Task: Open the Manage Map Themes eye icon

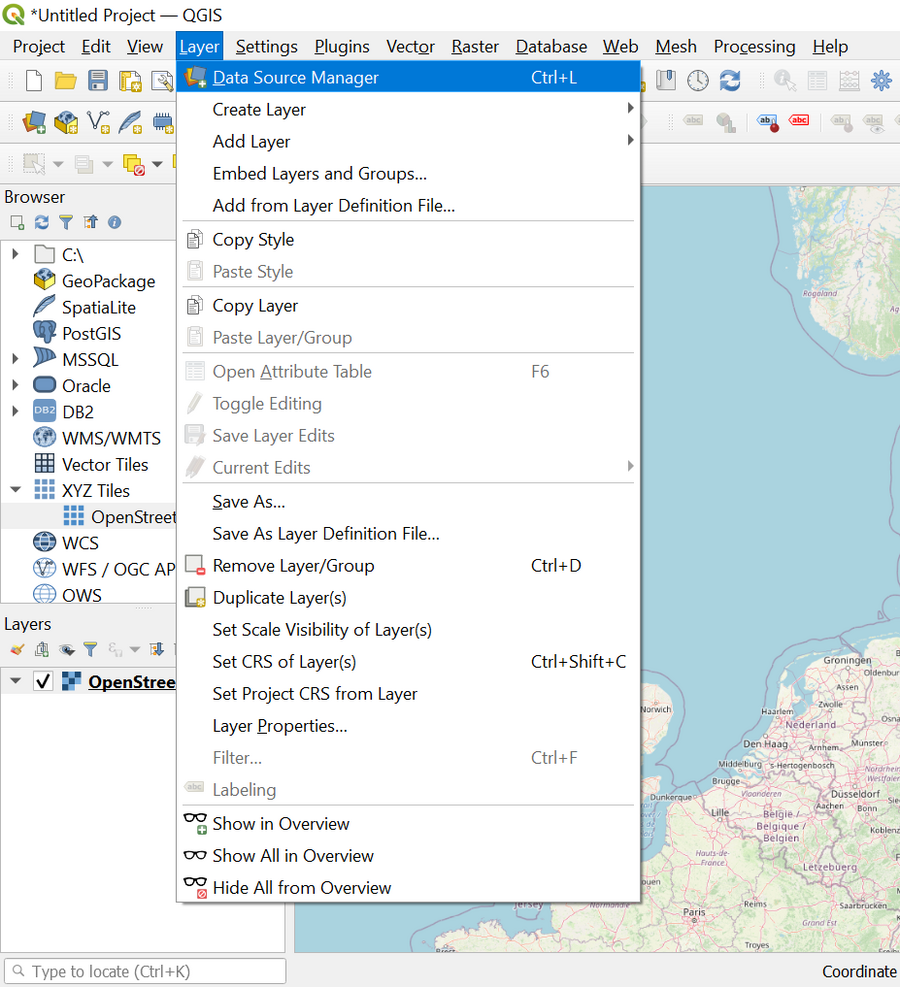Action: tap(67, 649)
